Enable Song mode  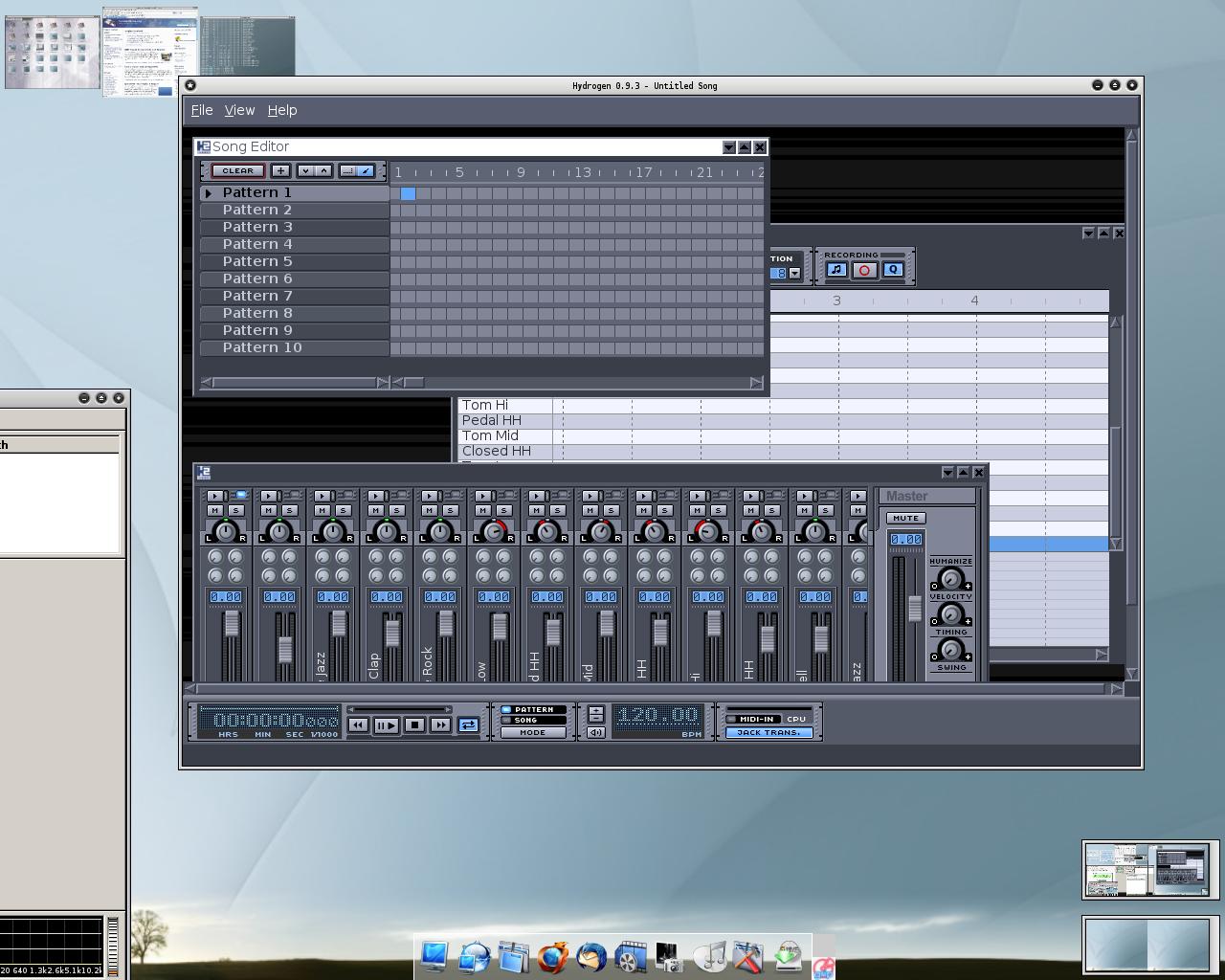[532, 720]
